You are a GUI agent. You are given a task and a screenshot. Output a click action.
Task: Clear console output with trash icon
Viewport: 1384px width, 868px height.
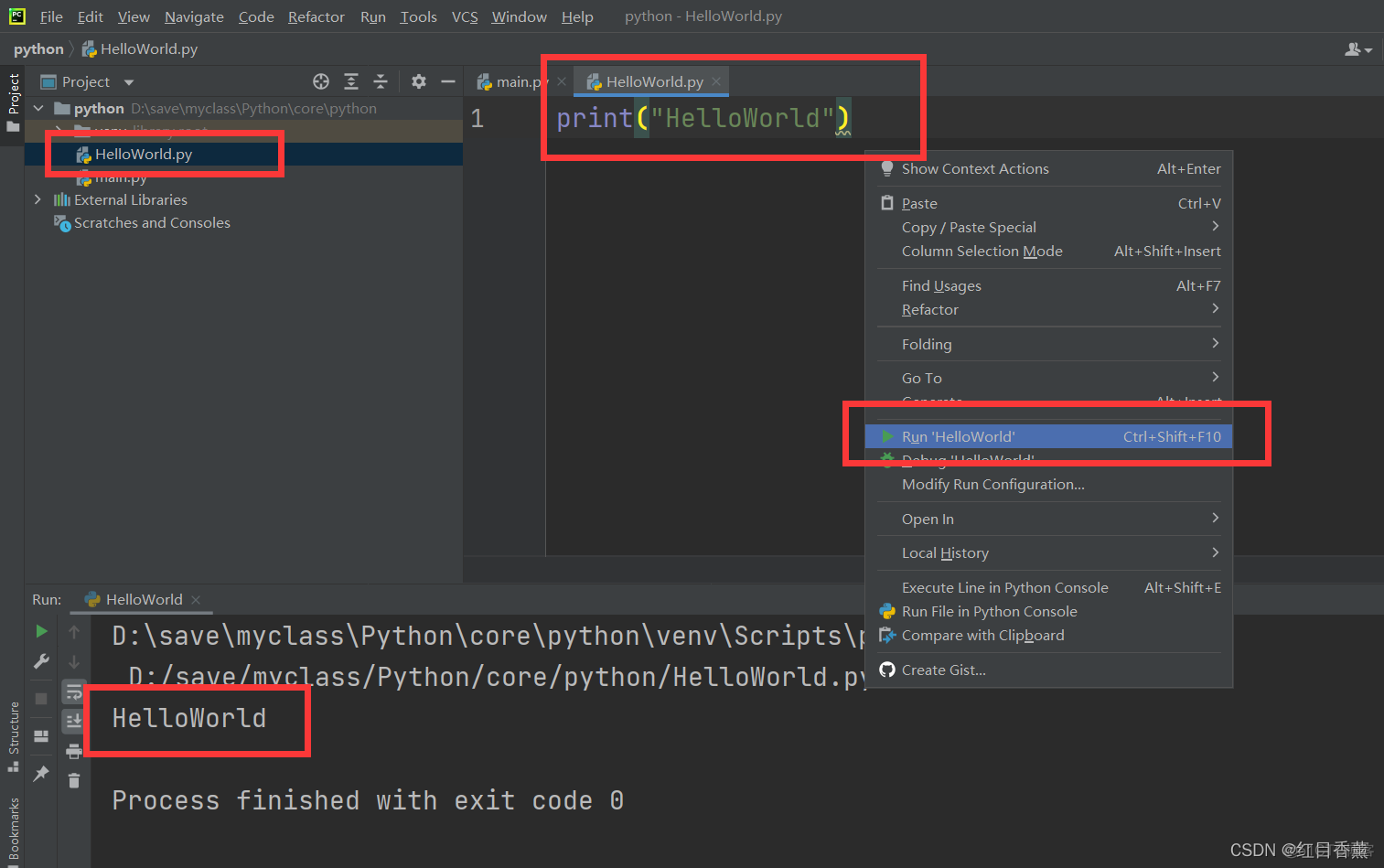tap(74, 780)
